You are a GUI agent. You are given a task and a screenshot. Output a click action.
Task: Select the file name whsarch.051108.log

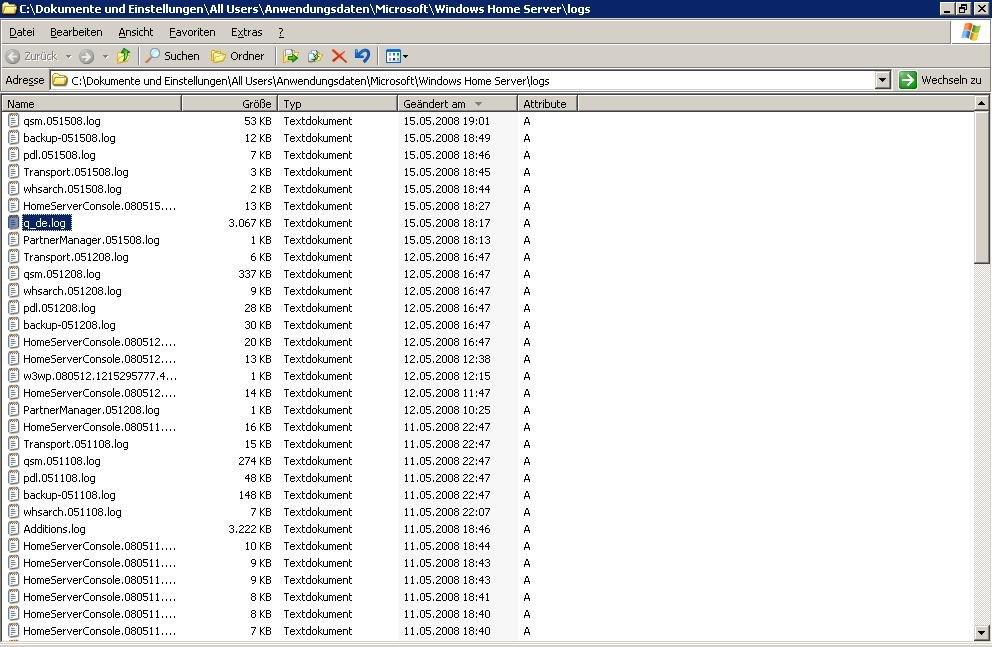tap(72, 512)
